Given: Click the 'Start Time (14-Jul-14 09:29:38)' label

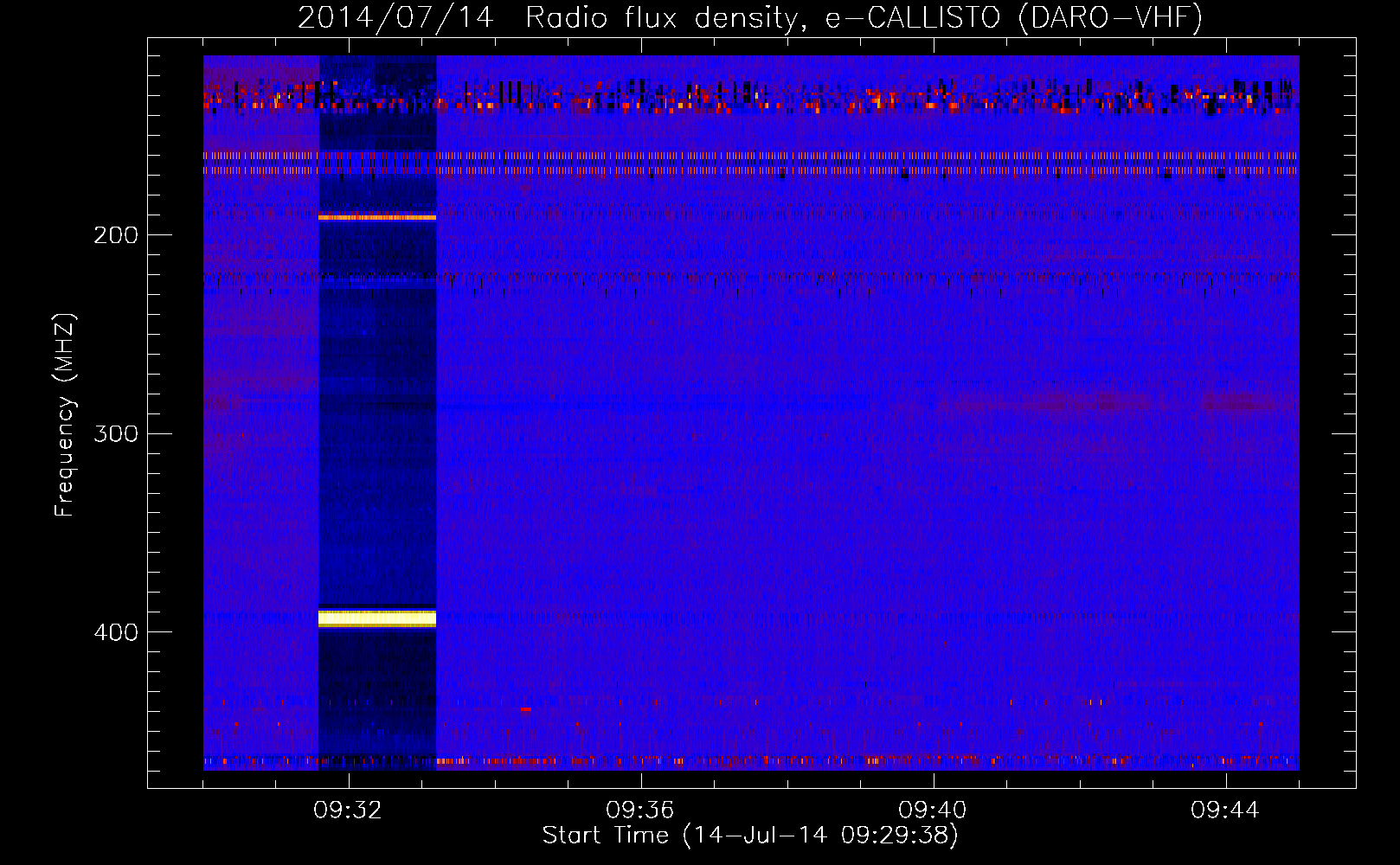Looking at the screenshot, I should click(x=750, y=836).
